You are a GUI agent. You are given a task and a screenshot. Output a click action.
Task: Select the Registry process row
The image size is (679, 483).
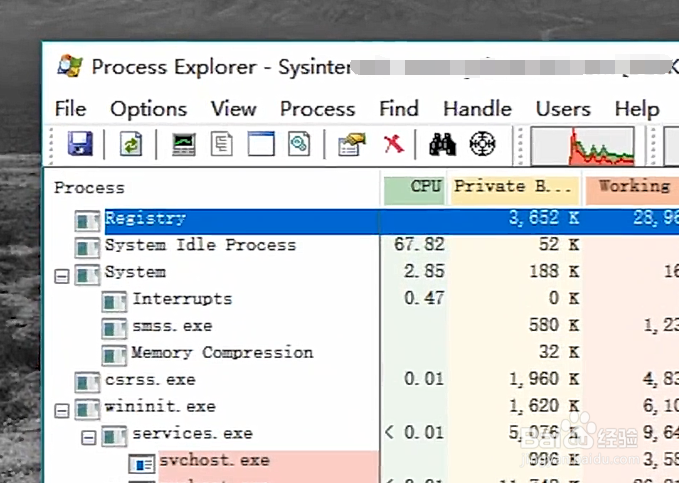[x=391, y=221]
